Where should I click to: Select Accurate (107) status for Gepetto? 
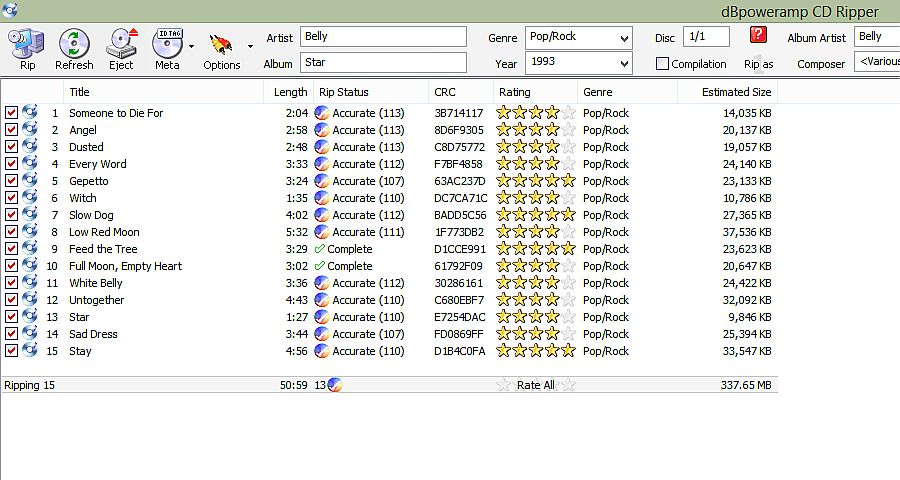coord(368,181)
